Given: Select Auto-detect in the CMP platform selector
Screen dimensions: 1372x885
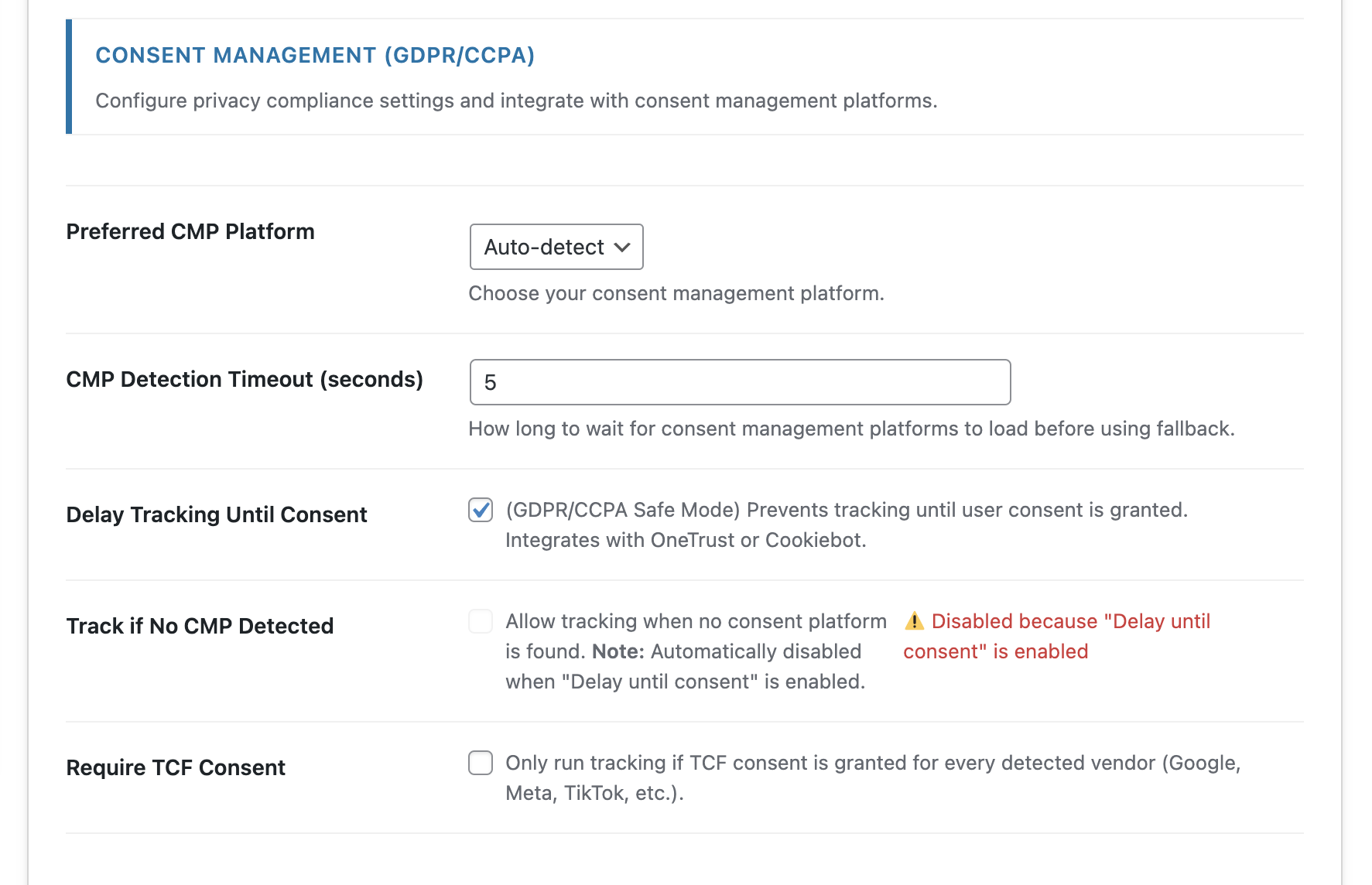Looking at the screenshot, I should click(x=556, y=247).
